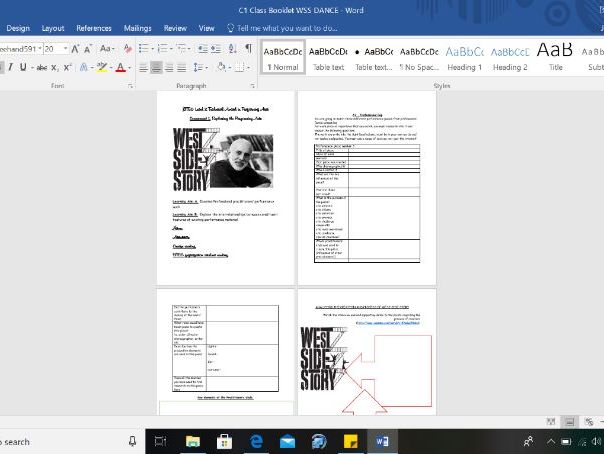604x454 pixels.
Task: Open highlight color dropdown arrow
Action: click(x=111, y=68)
